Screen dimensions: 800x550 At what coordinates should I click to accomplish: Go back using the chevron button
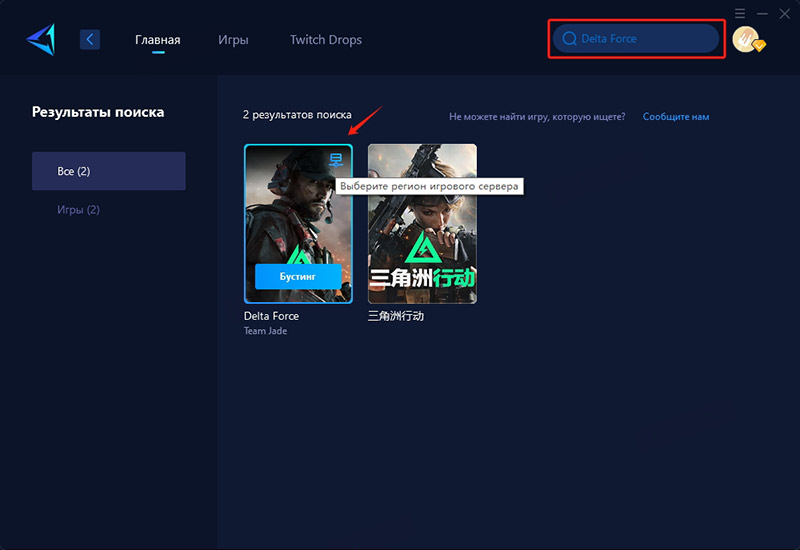(90, 39)
